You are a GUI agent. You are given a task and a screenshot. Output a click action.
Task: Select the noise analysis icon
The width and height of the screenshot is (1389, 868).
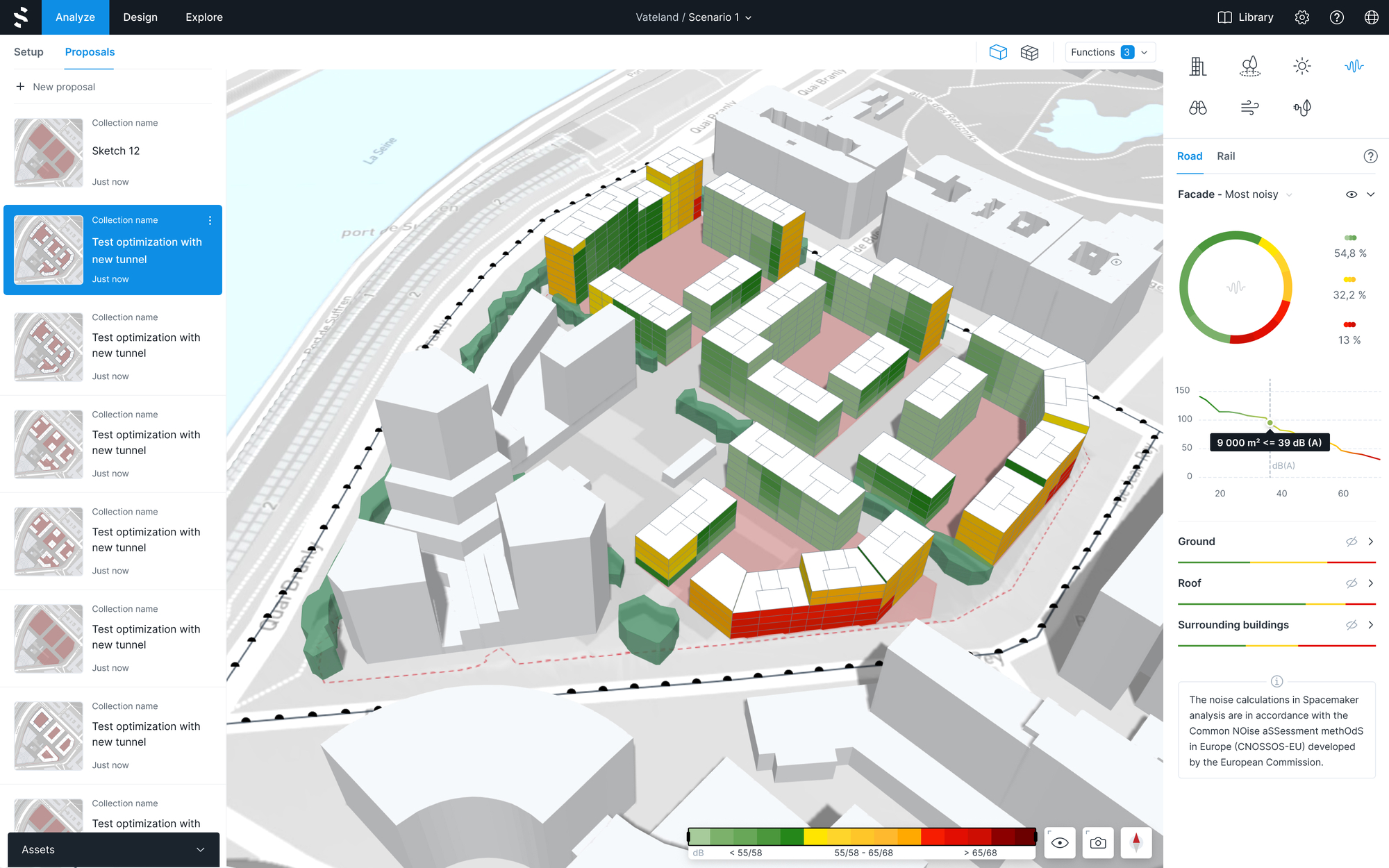click(1354, 66)
